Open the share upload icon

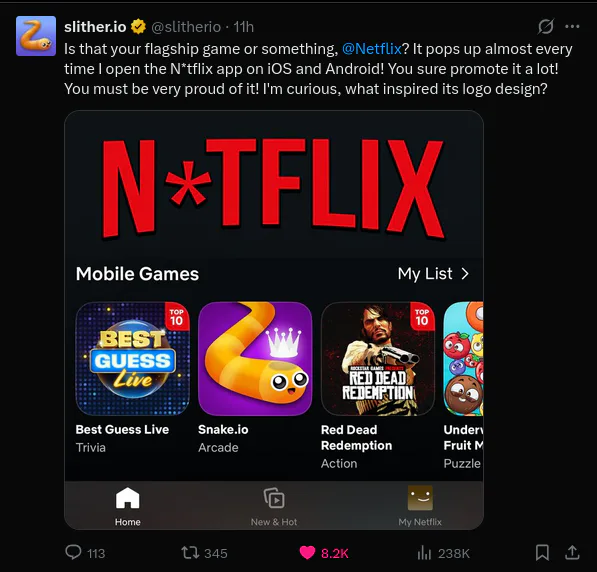pyautogui.click(x=572, y=553)
